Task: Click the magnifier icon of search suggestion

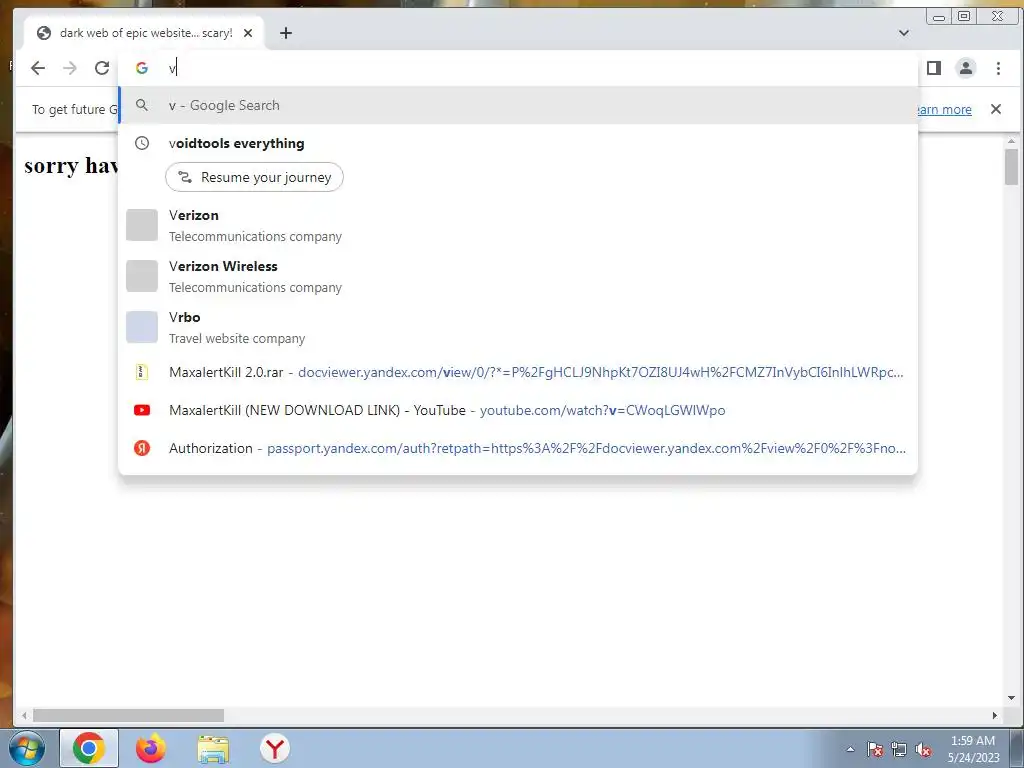Action: 142,105
